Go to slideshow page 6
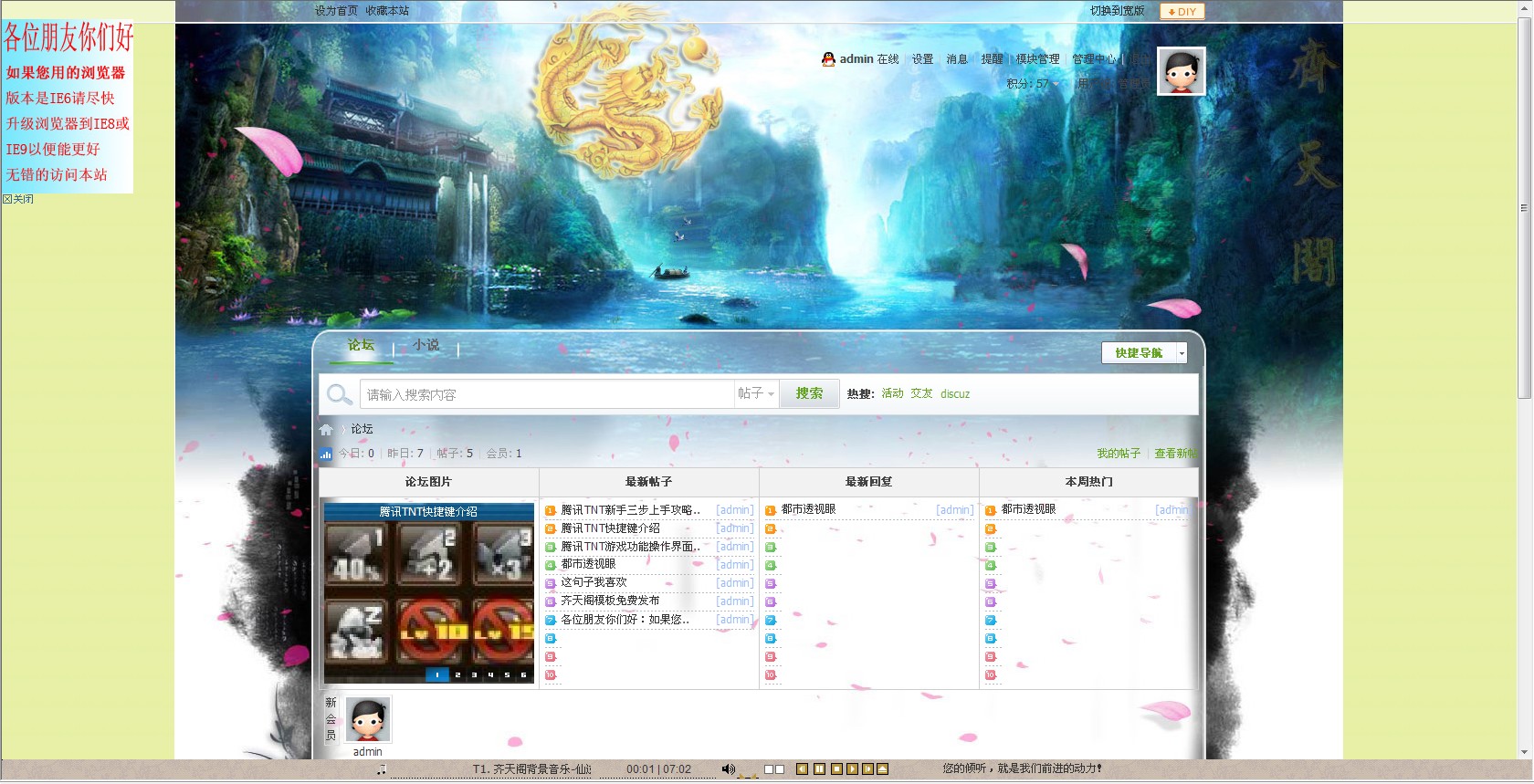Image resolution: width=1534 pixels, height=784 pixels. (x=523, y=675)
